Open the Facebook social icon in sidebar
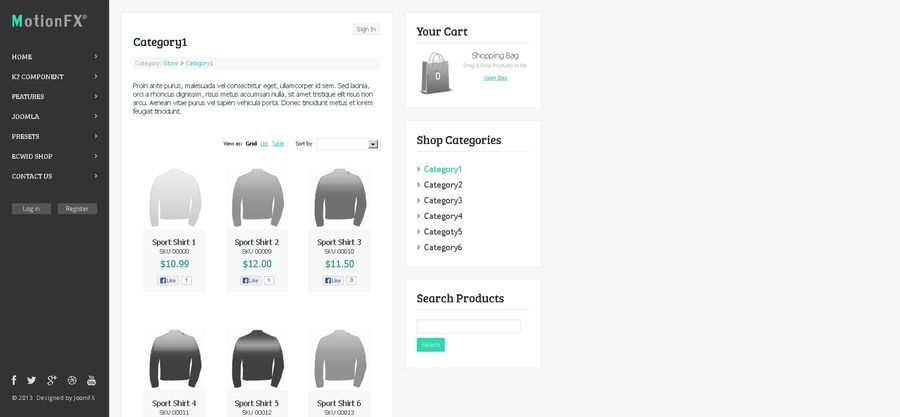Image resolution: width=900 pixels, height=417 pixels. pyautogui.click(x=14, y=380)
